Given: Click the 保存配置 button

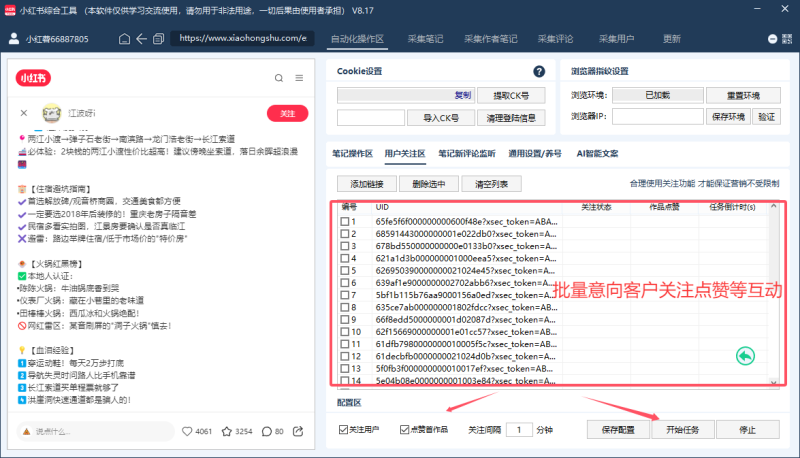Looking at the screenshot, I should (618, 430).
